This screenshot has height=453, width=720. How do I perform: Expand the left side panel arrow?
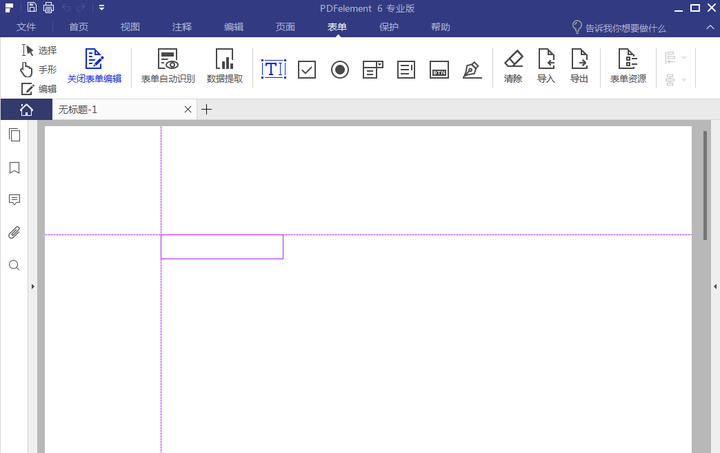[x=33, y=286]
